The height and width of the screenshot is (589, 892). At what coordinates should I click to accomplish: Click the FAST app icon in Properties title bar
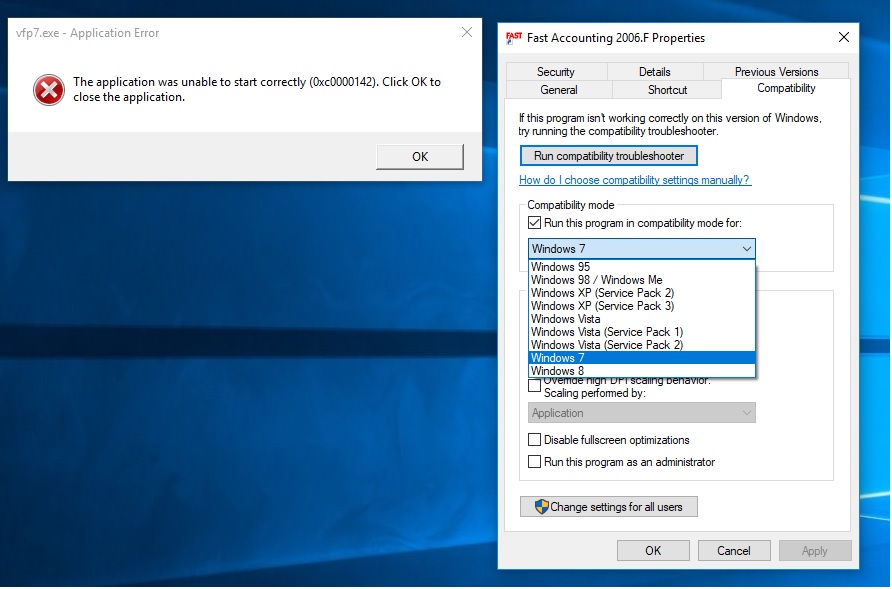click(514, 38)
